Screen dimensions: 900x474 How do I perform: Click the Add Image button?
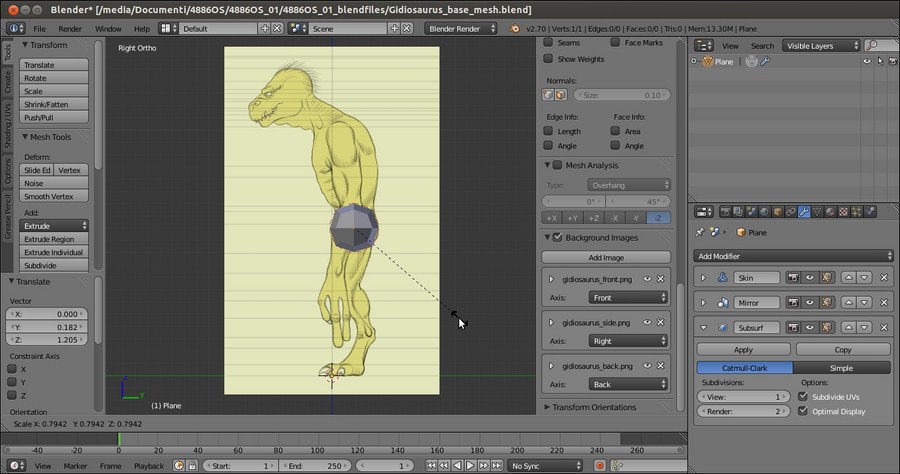click(x=606, y=257)
